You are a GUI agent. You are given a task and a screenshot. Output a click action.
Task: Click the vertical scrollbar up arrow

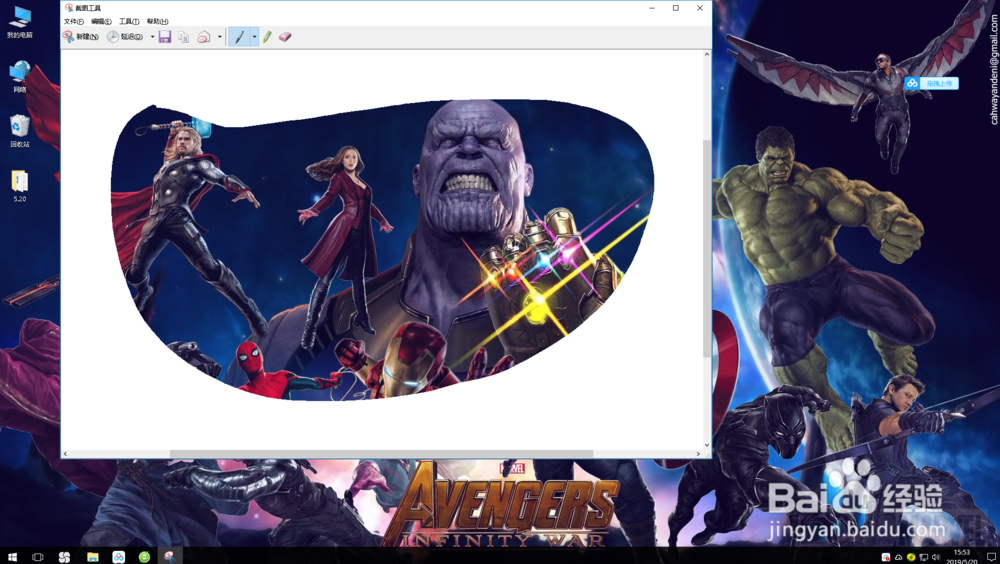(707, 55)
